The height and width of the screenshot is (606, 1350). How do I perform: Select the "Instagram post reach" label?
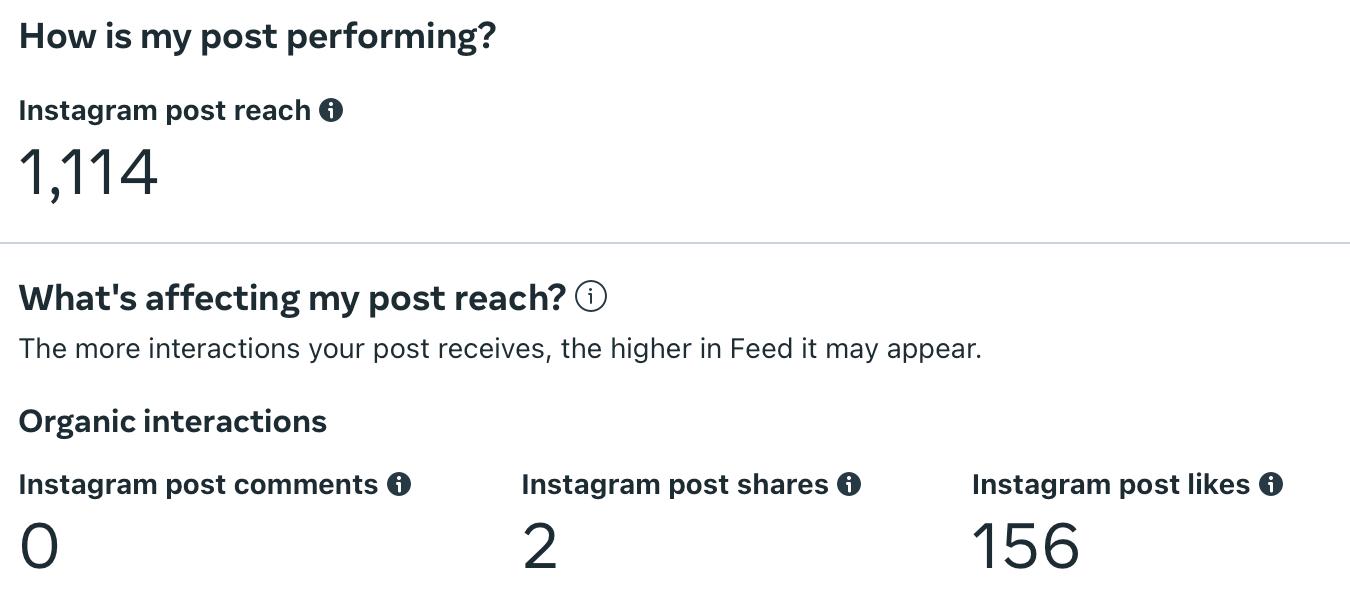pos(164,111)
